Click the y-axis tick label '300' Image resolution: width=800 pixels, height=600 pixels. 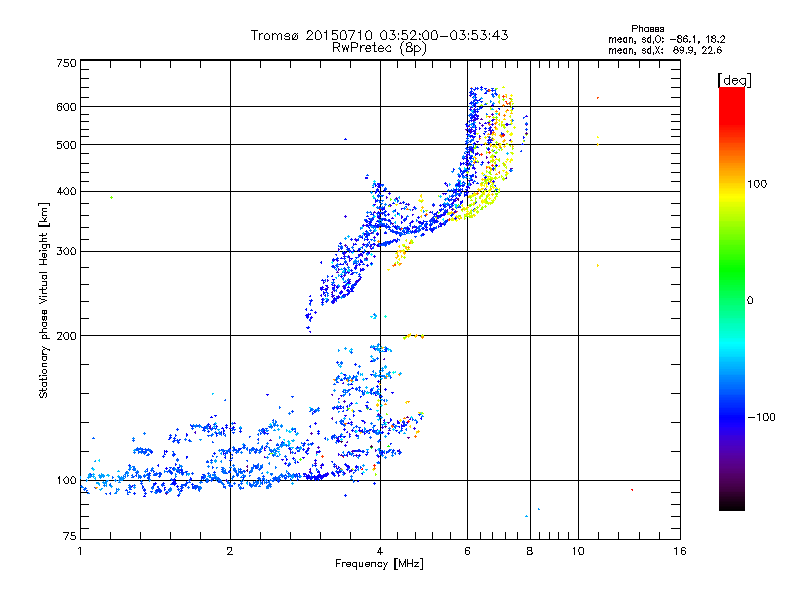pos(67,252)
